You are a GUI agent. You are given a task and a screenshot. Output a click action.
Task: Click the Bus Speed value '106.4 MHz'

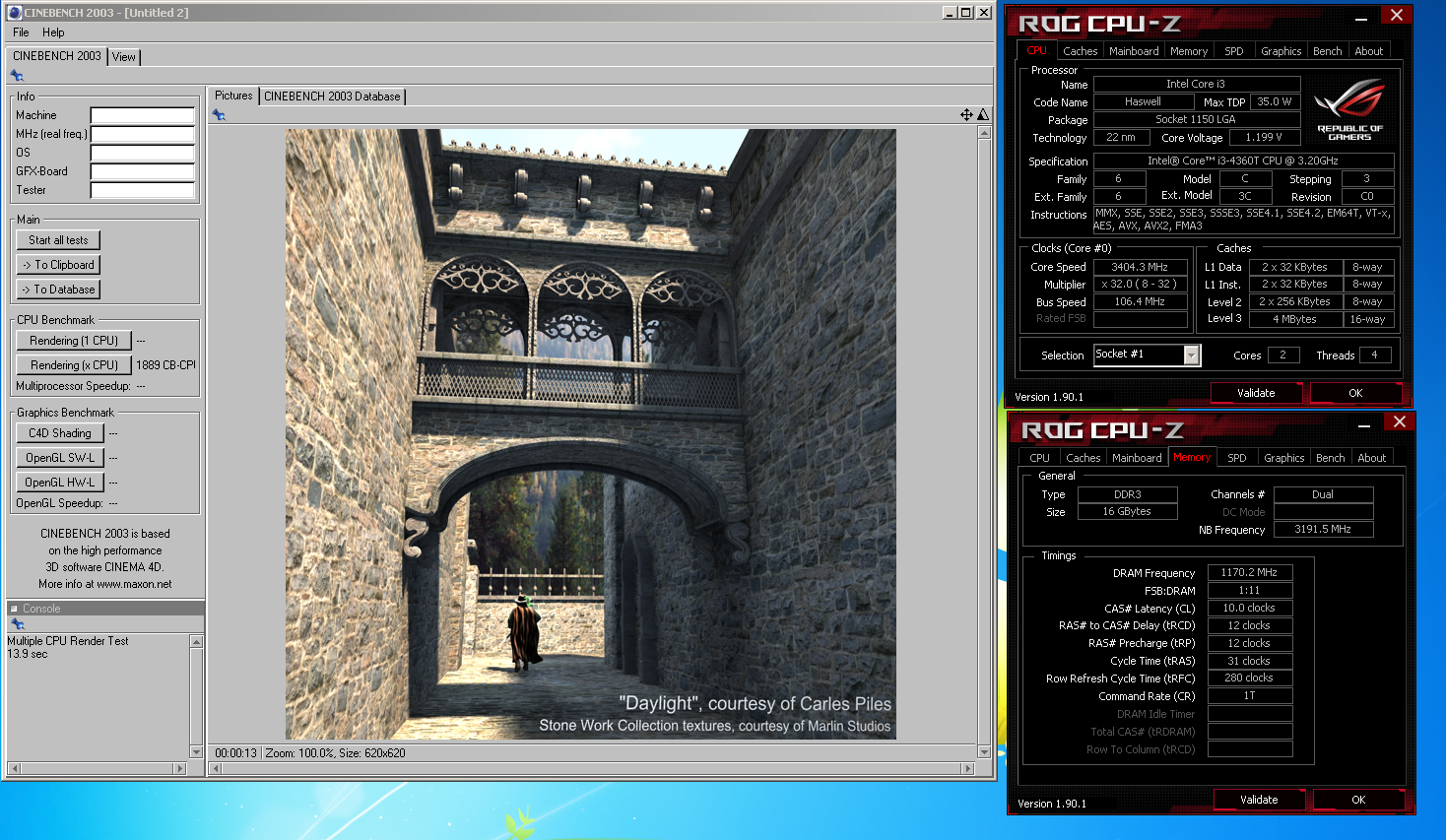click(1140, 301)
